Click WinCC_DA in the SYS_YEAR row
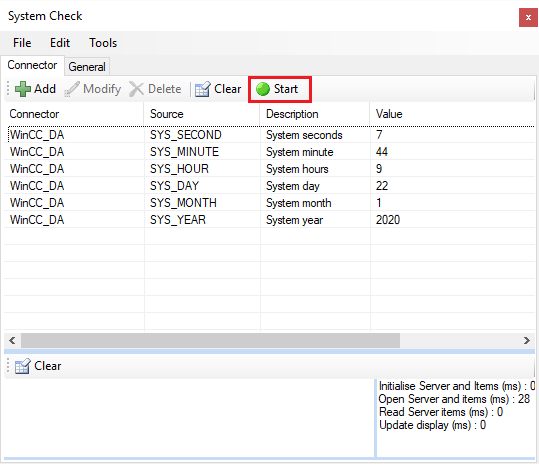This screenshot has width=539, height=465. (37, 220)
